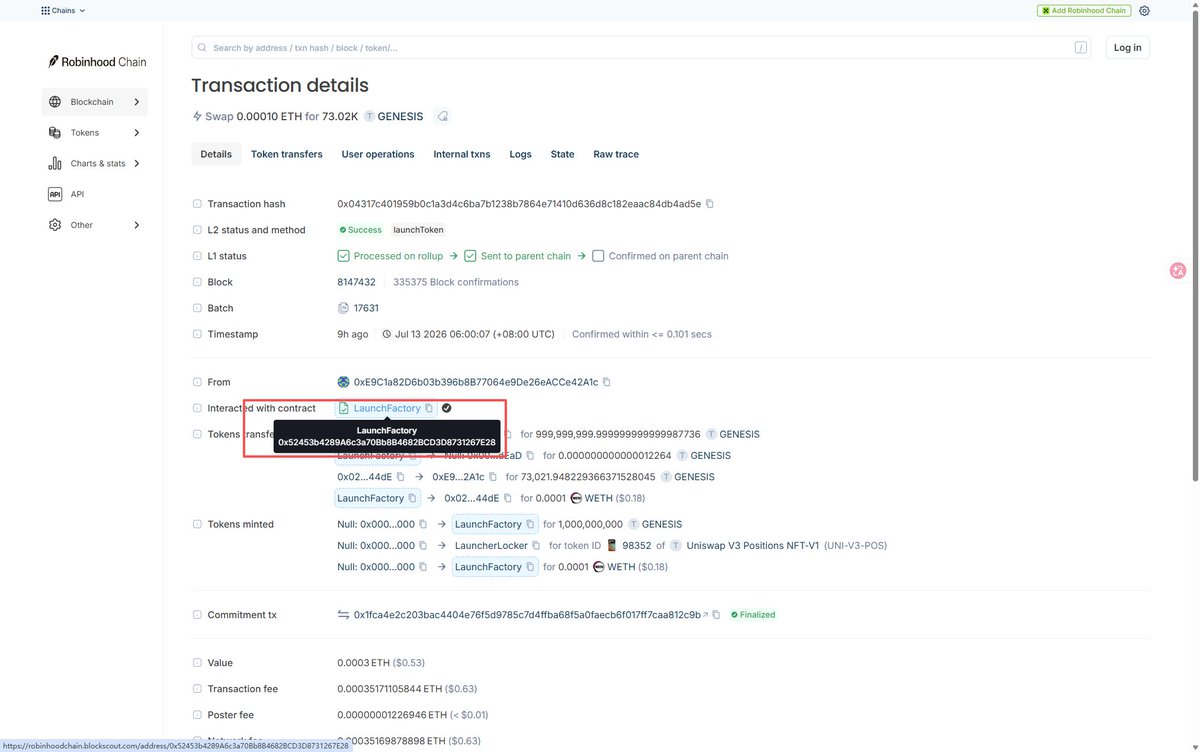Expand the Blockchain sidebar menu

point(94,102)
